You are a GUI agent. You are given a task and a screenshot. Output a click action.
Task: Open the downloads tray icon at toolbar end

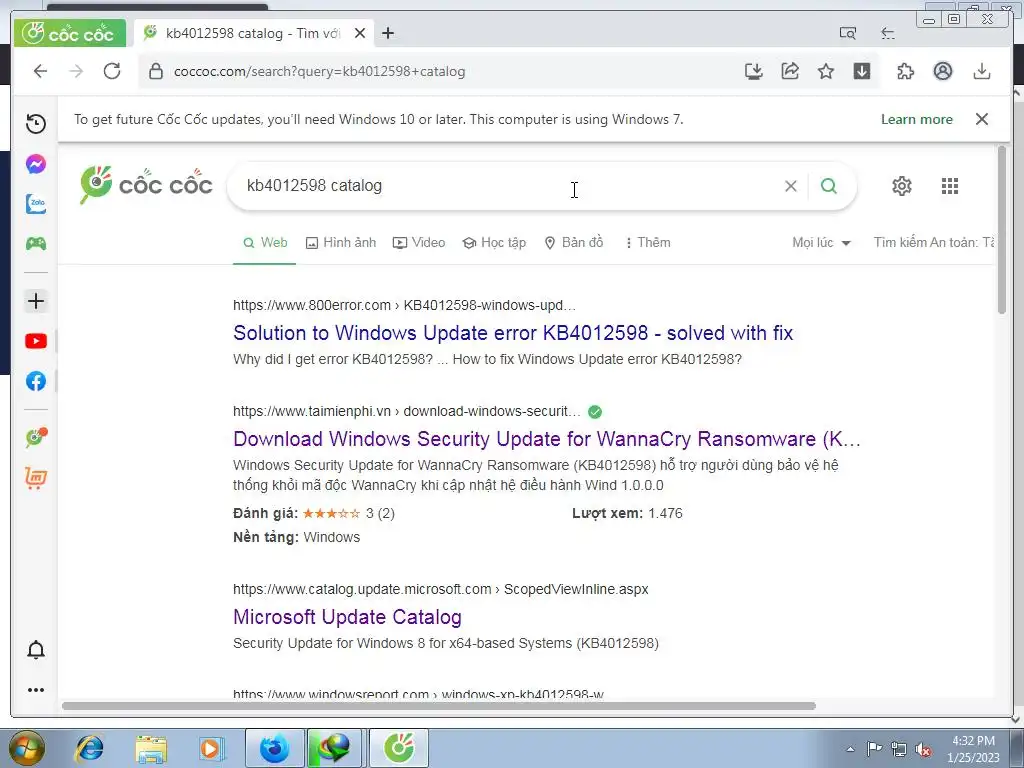tap(982, 71)
